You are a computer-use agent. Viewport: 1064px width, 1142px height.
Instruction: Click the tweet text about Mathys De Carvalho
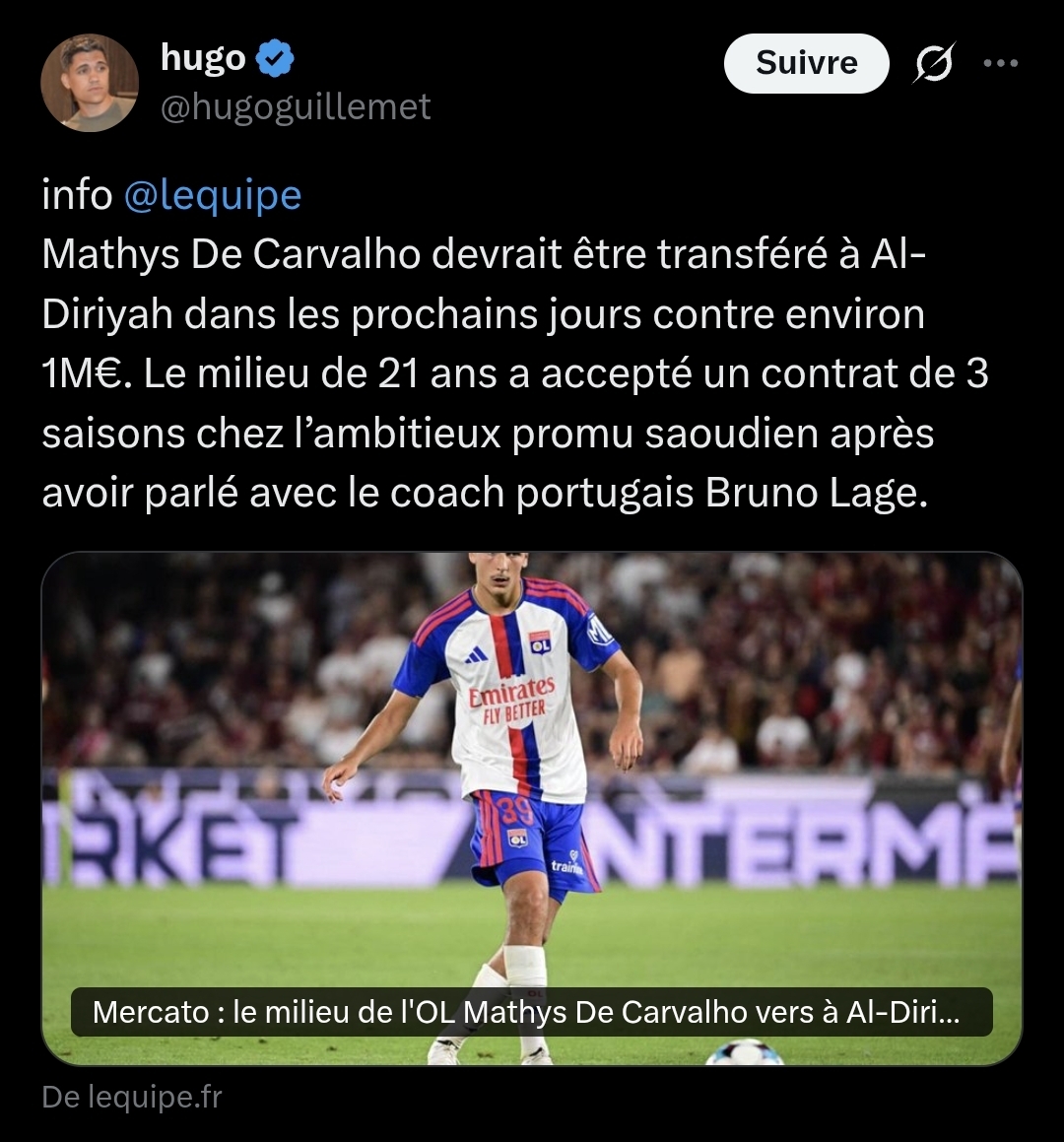(x=515, y=372)
